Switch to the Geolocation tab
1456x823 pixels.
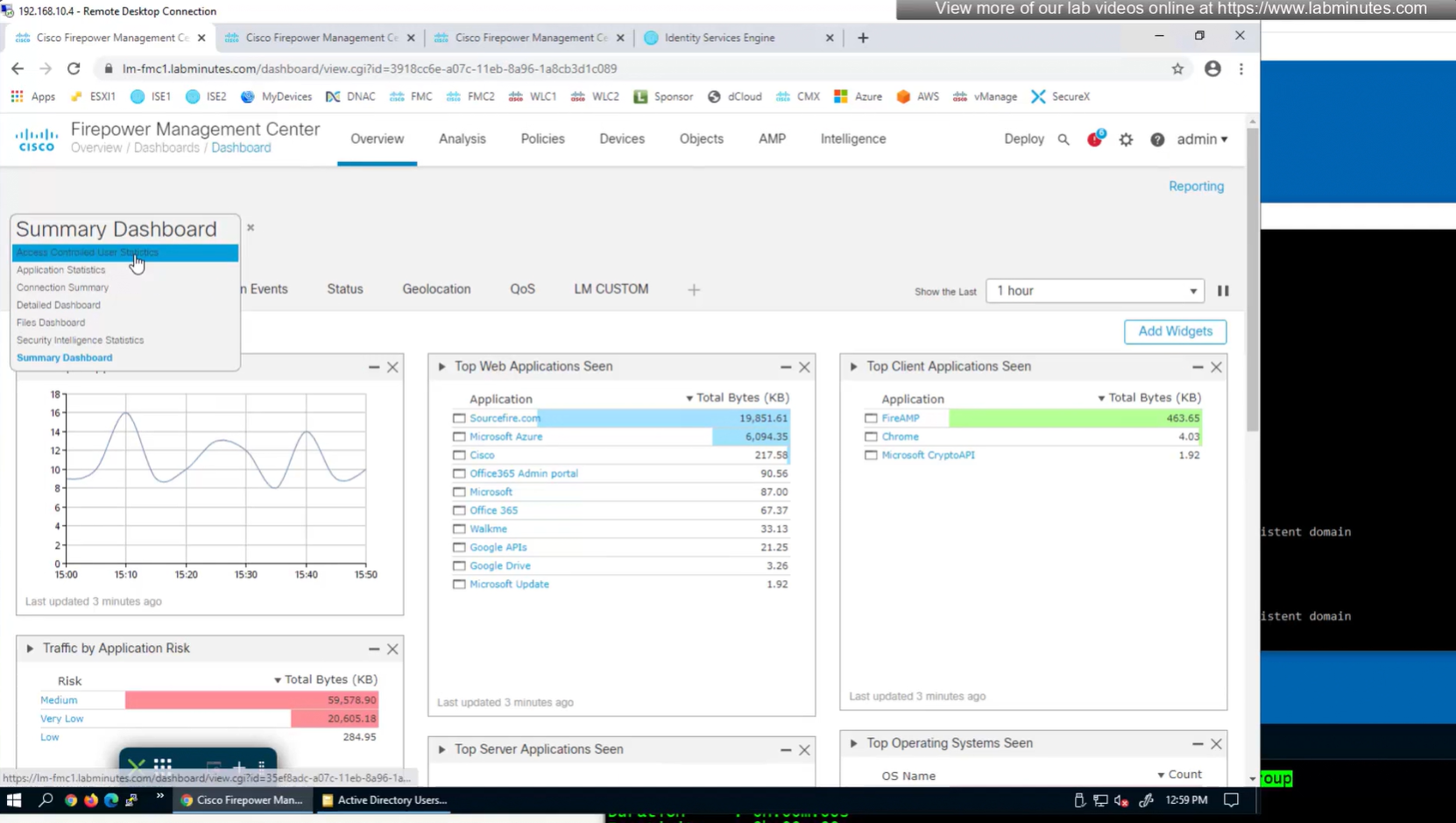(x=436, y=289)
